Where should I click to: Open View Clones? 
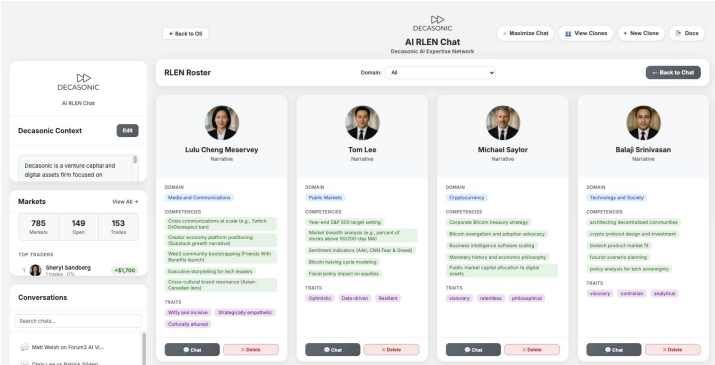tap(586, 33)
